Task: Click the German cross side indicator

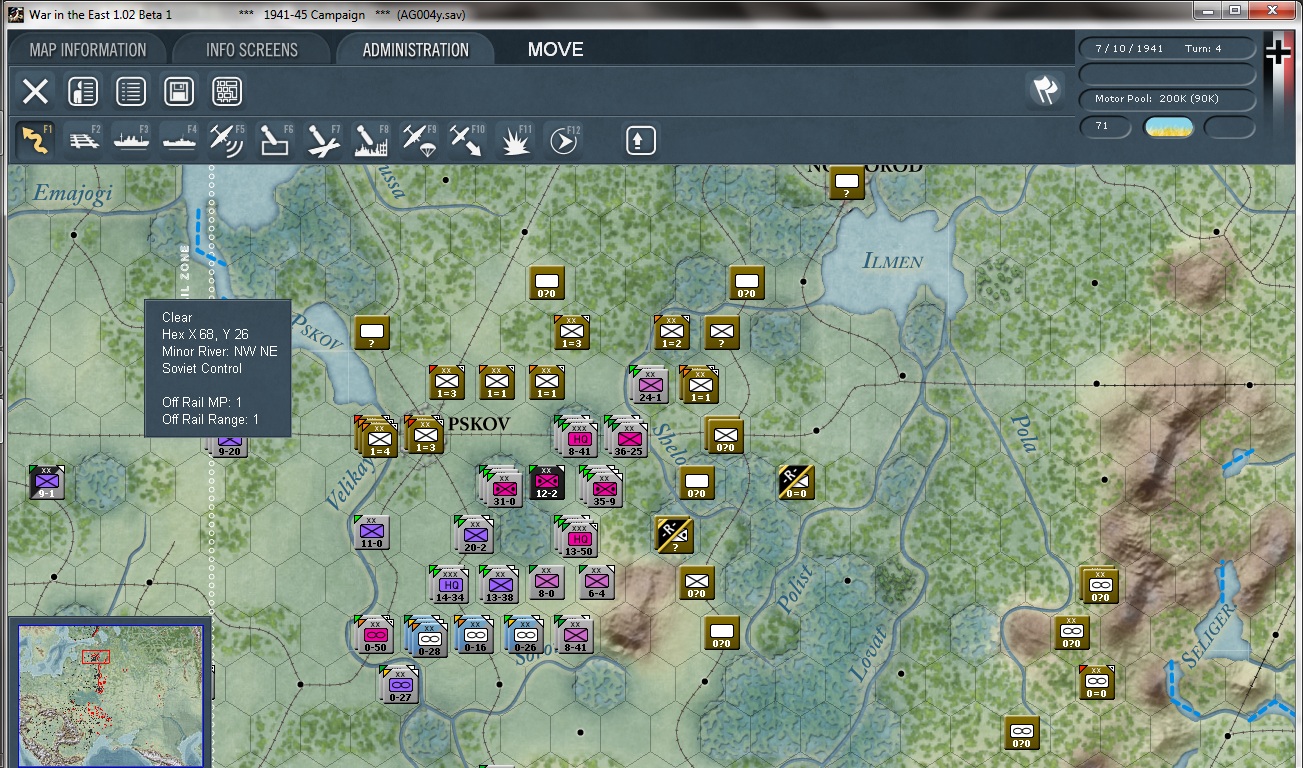Action: (x=1277, y=52)
